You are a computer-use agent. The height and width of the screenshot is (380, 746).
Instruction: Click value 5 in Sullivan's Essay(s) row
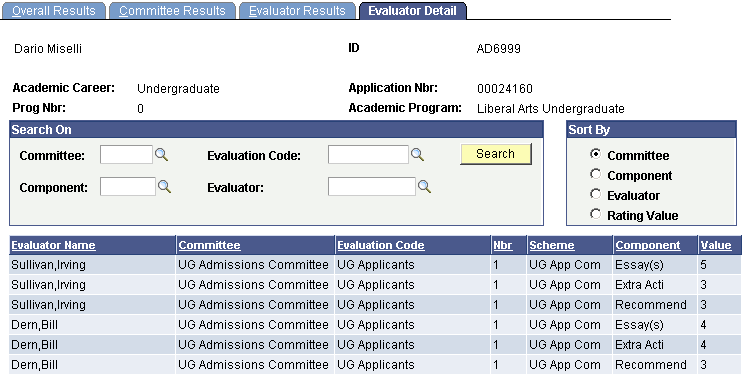(x=704, y=265)
